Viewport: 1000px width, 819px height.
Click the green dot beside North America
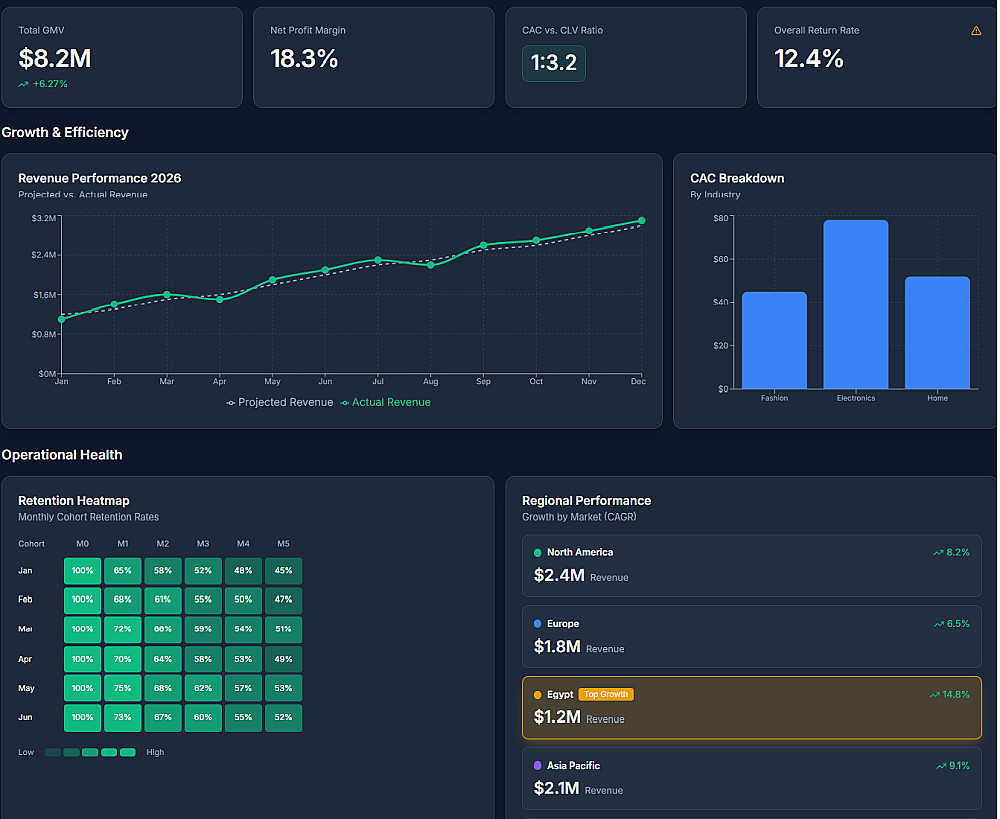[538, 552]
